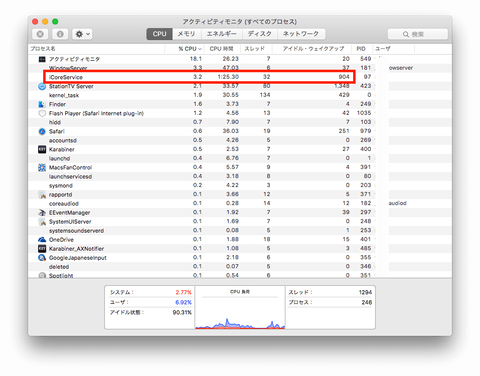Click the Spotlight process icon
The image size is (480, 376).
click(42, 275)
